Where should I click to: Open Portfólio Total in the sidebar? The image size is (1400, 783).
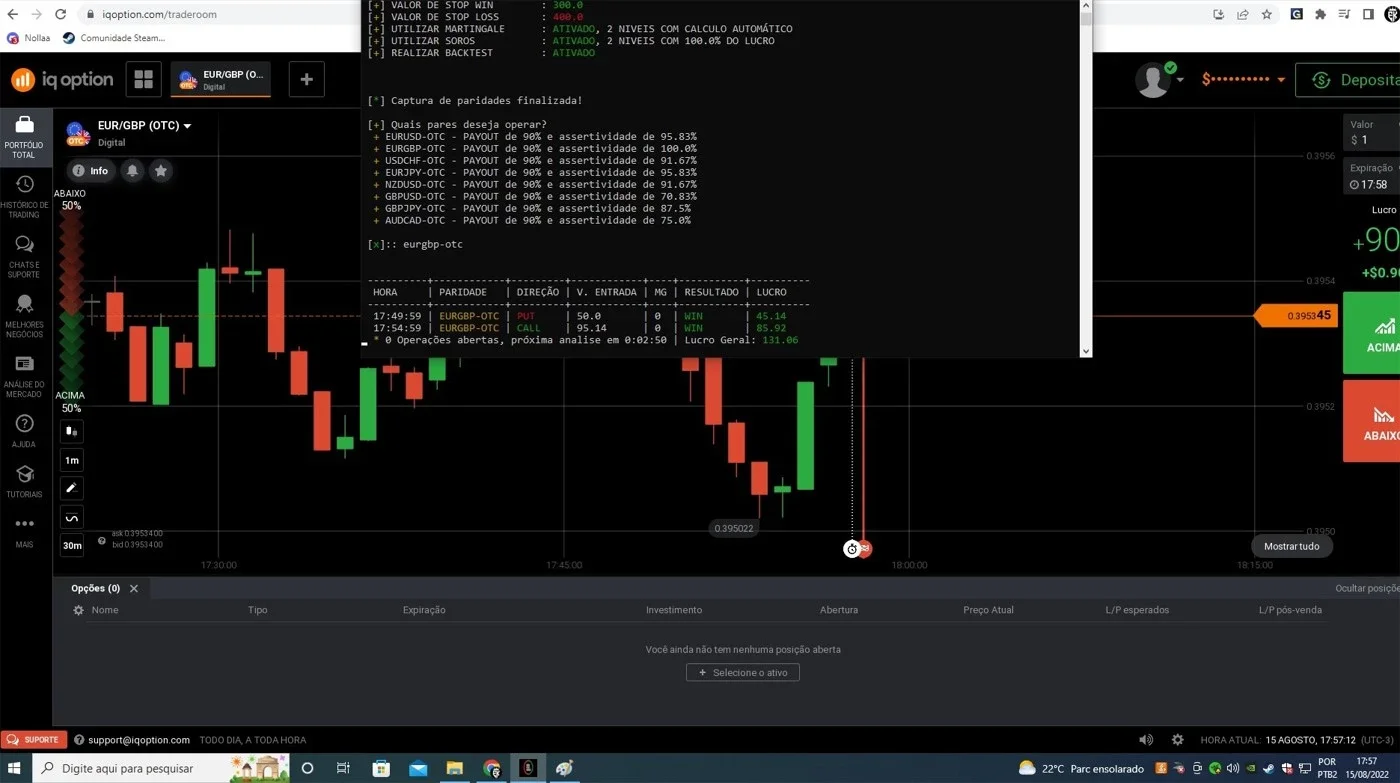click(x=24, y=137)
